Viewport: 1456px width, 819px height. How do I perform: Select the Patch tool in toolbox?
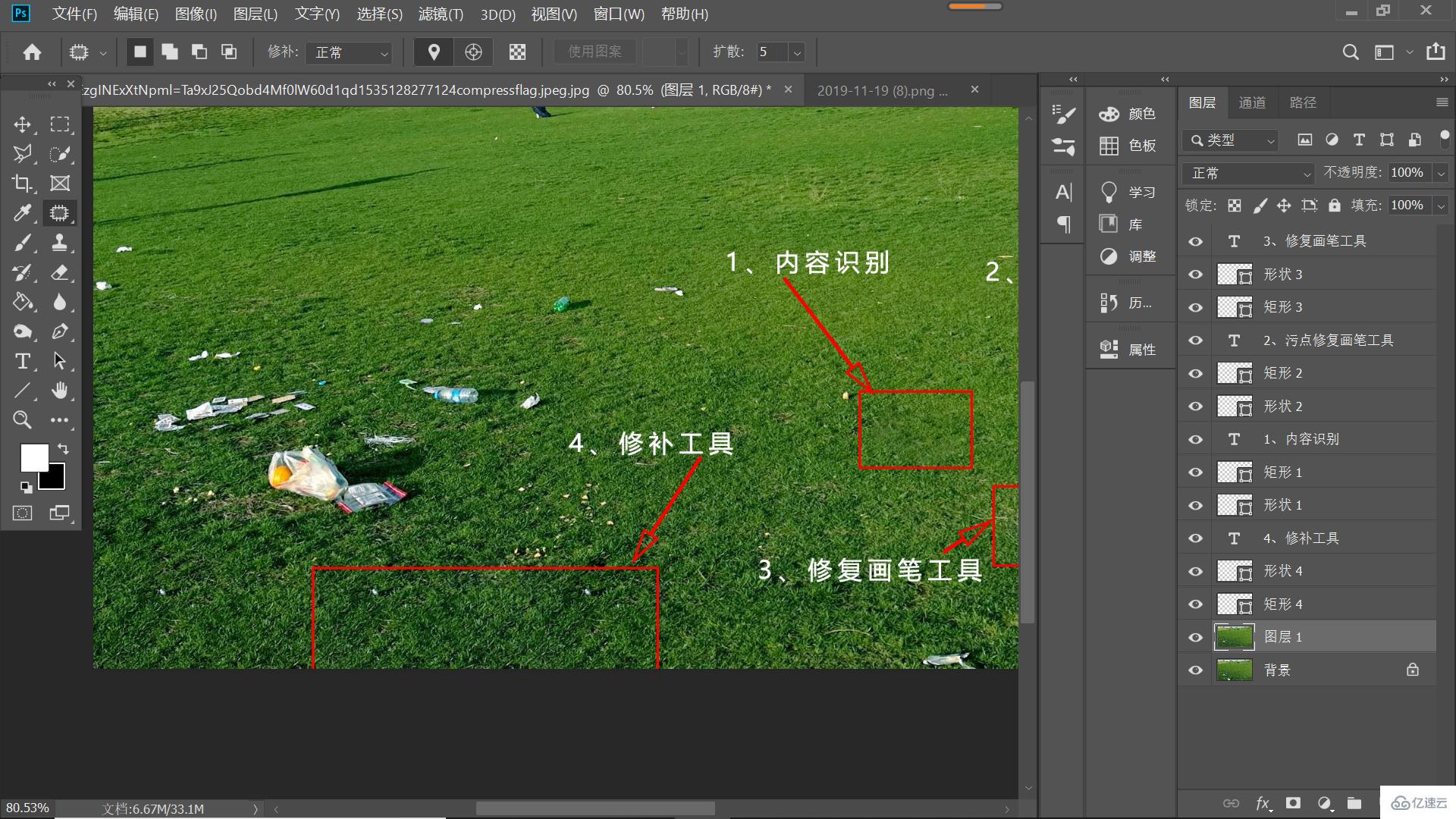coord(59,213)
